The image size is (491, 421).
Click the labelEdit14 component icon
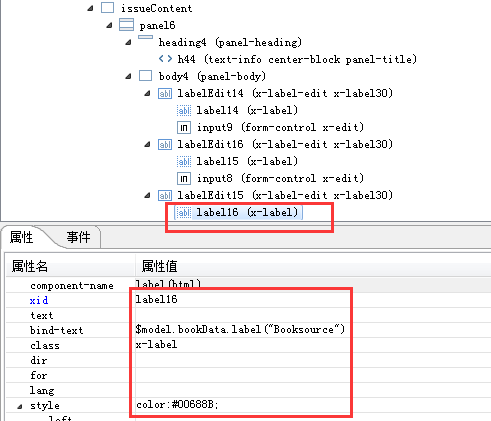[x=165, y=93]
